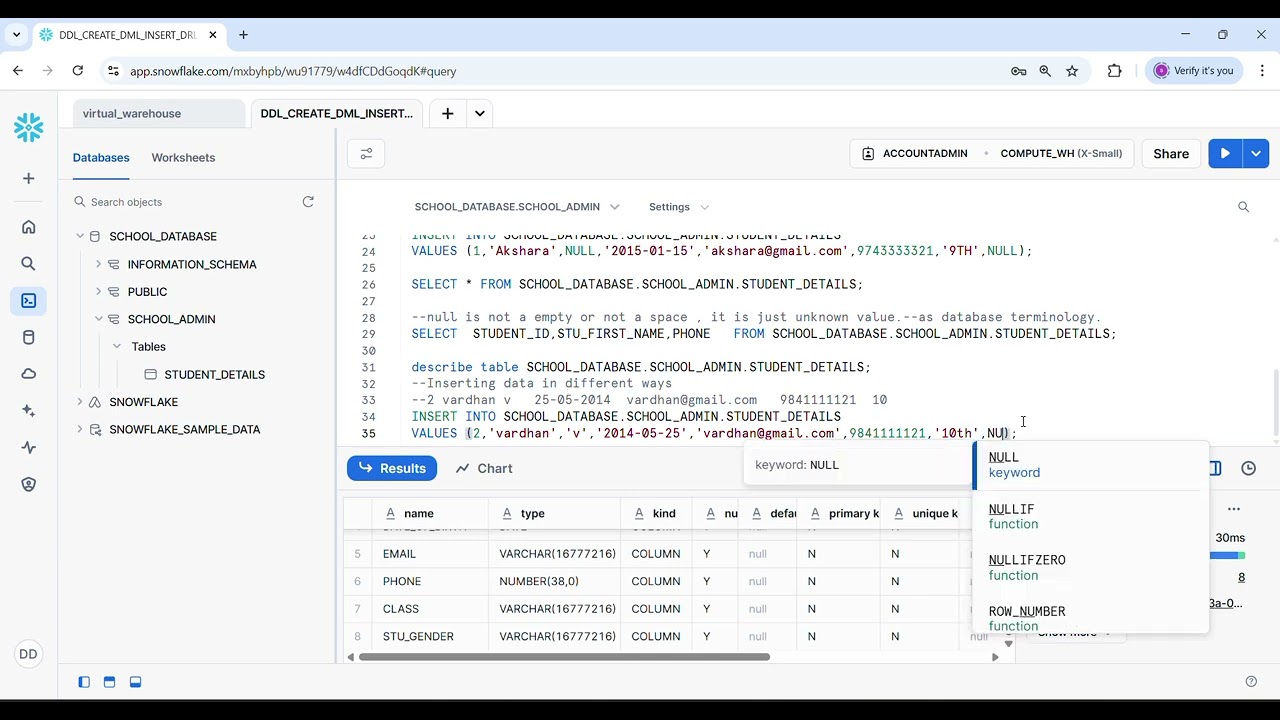
Task: Choose the ROW_NUMBER function suggestion
Action: (1090, 618)
